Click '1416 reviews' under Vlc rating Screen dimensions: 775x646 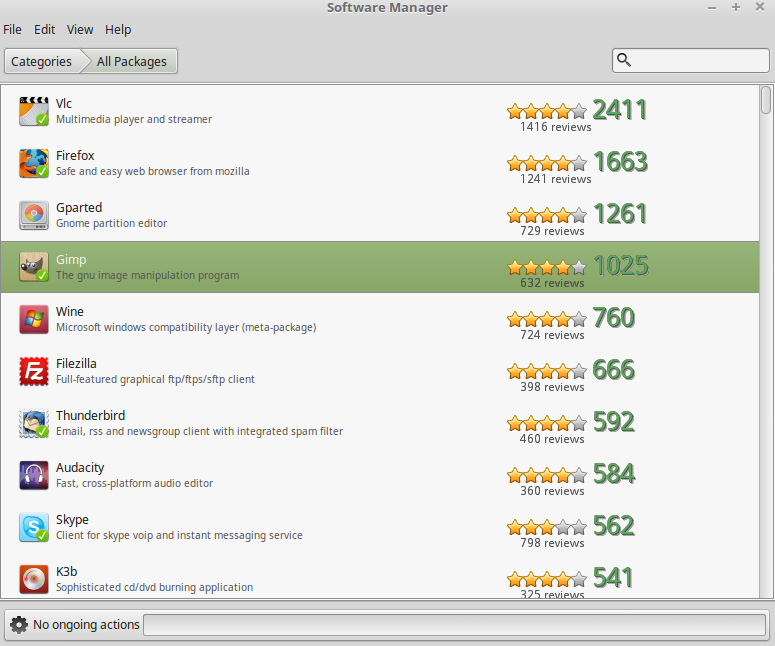pos(556,127)
